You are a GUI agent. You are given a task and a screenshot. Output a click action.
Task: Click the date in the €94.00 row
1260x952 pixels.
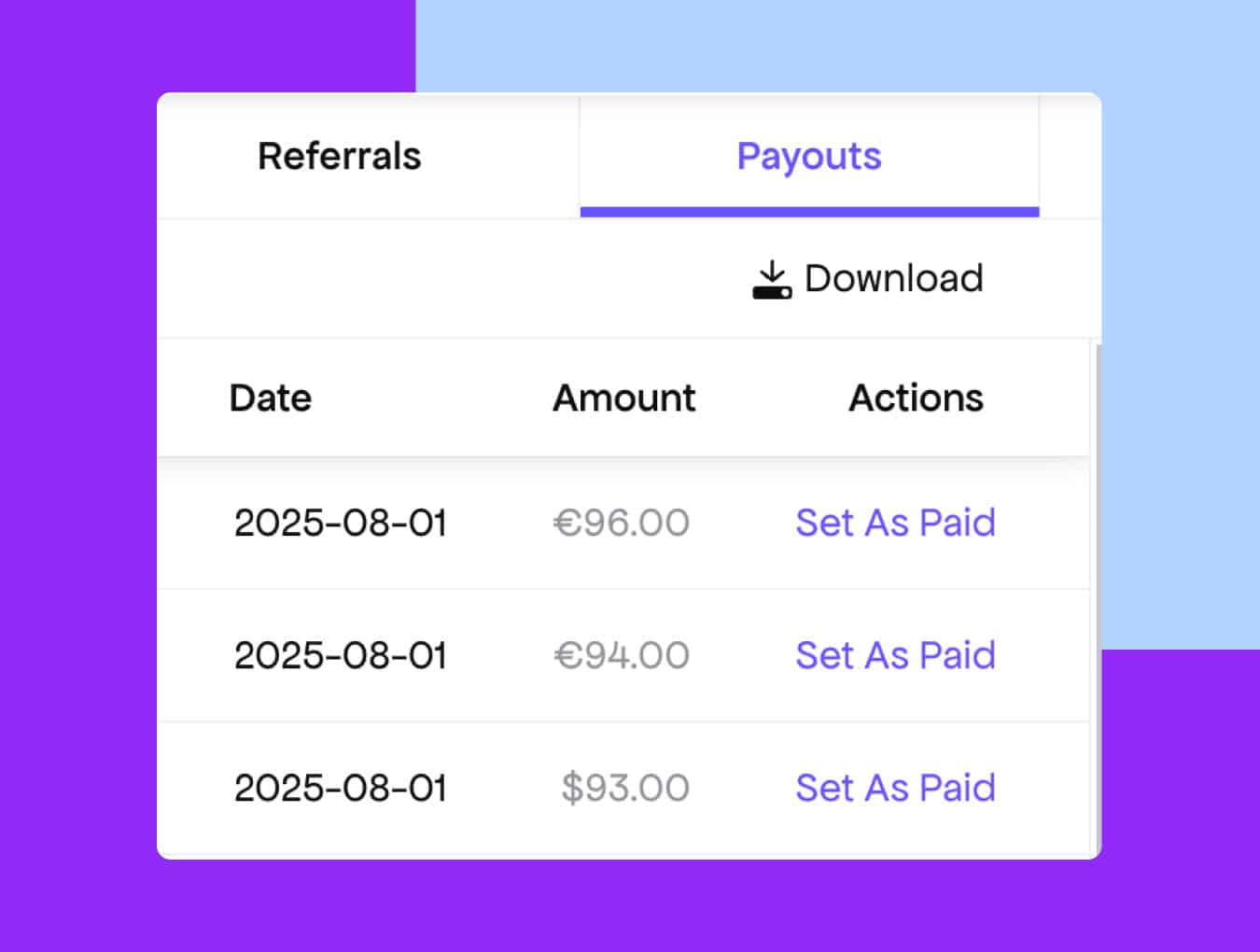click(340, 655)
